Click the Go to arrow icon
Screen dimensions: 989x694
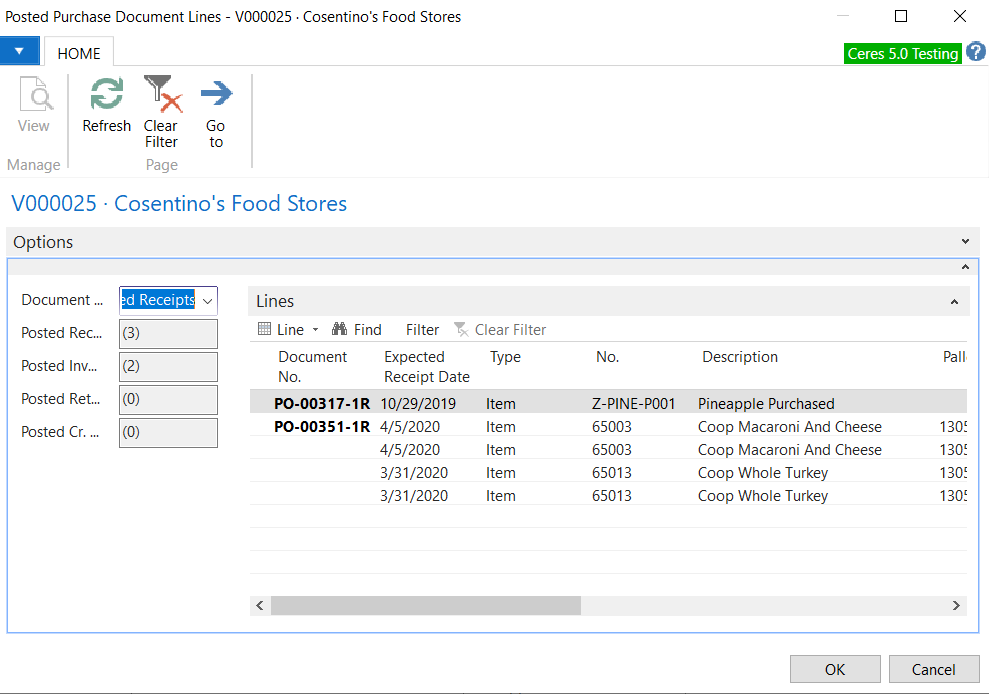pos(216,96)
